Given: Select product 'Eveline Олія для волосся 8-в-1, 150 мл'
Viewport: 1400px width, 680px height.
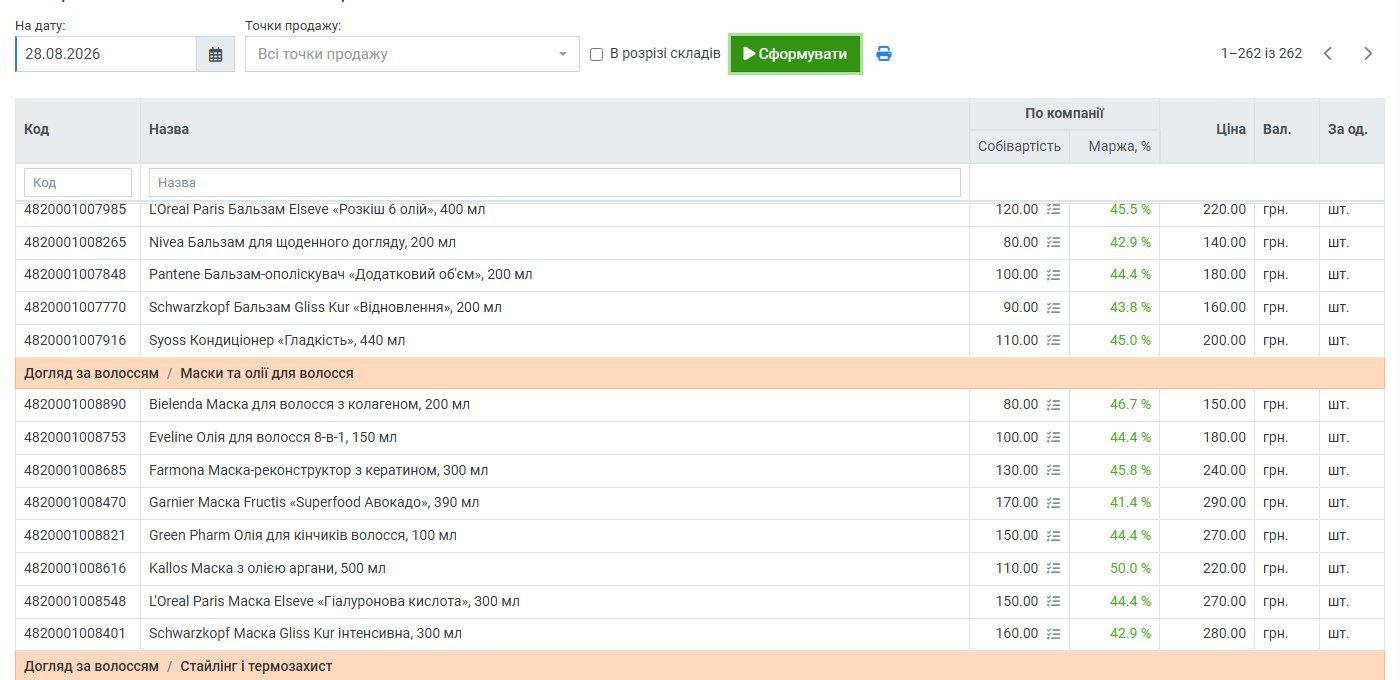Looking at the screenshot, I should coord(273,438).
